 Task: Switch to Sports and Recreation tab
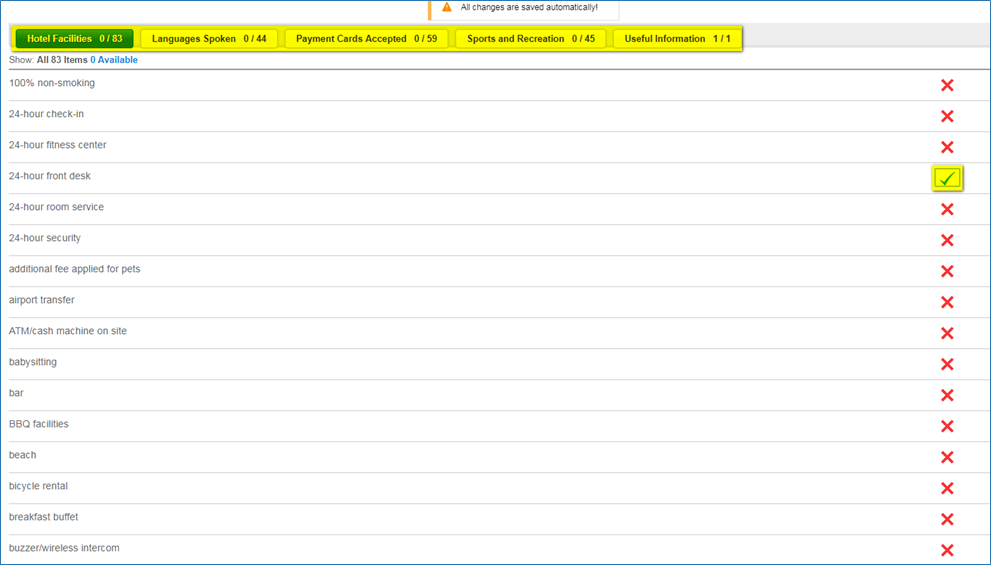click(x=531, y=39)
